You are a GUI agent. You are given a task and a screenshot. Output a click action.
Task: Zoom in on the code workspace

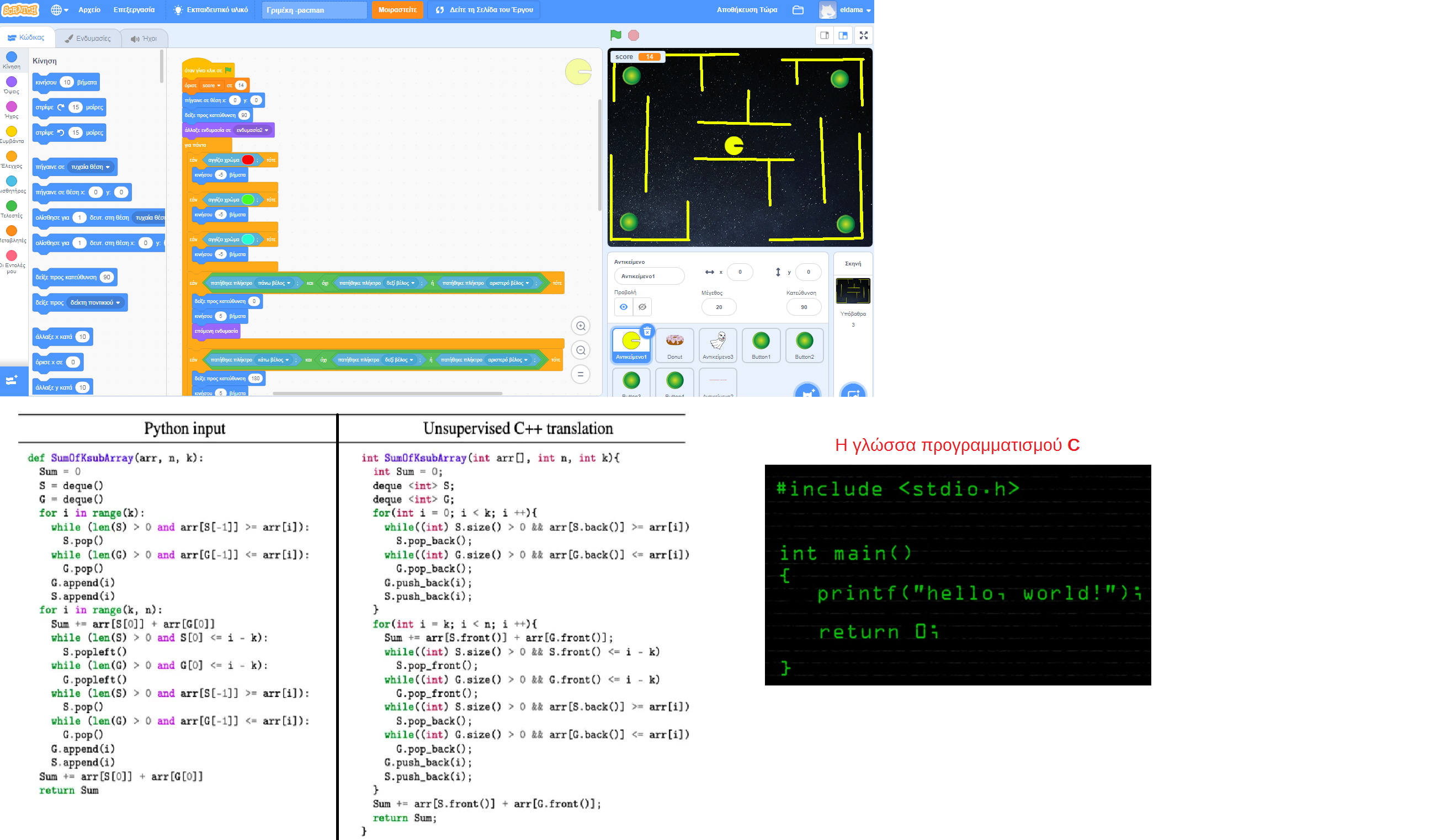[581, 326]
